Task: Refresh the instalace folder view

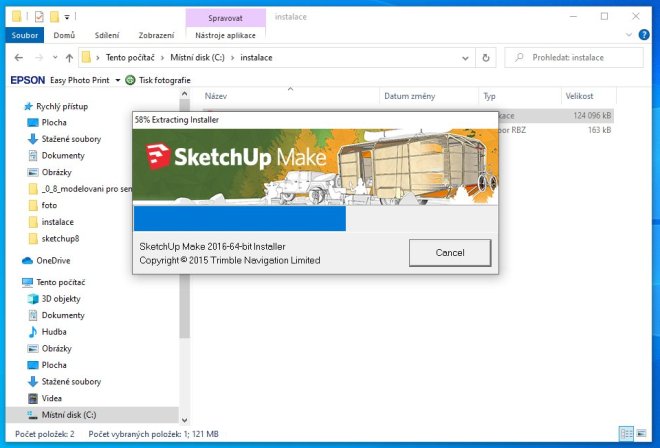Action: 486,58
